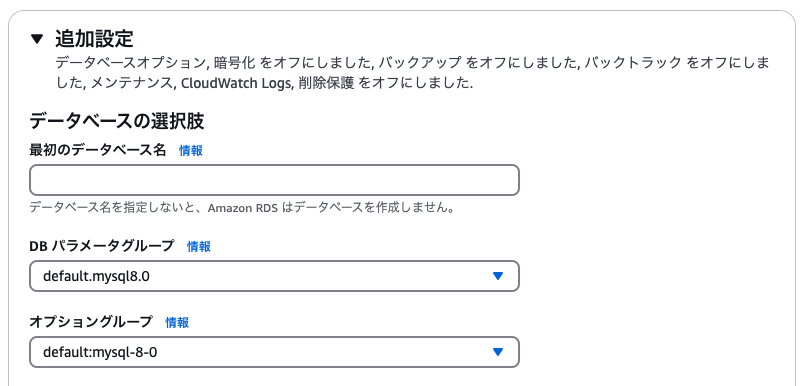Click the 最初のデータベース名 field label
This screenshot has width=809, height=386.
pos(98,150)
